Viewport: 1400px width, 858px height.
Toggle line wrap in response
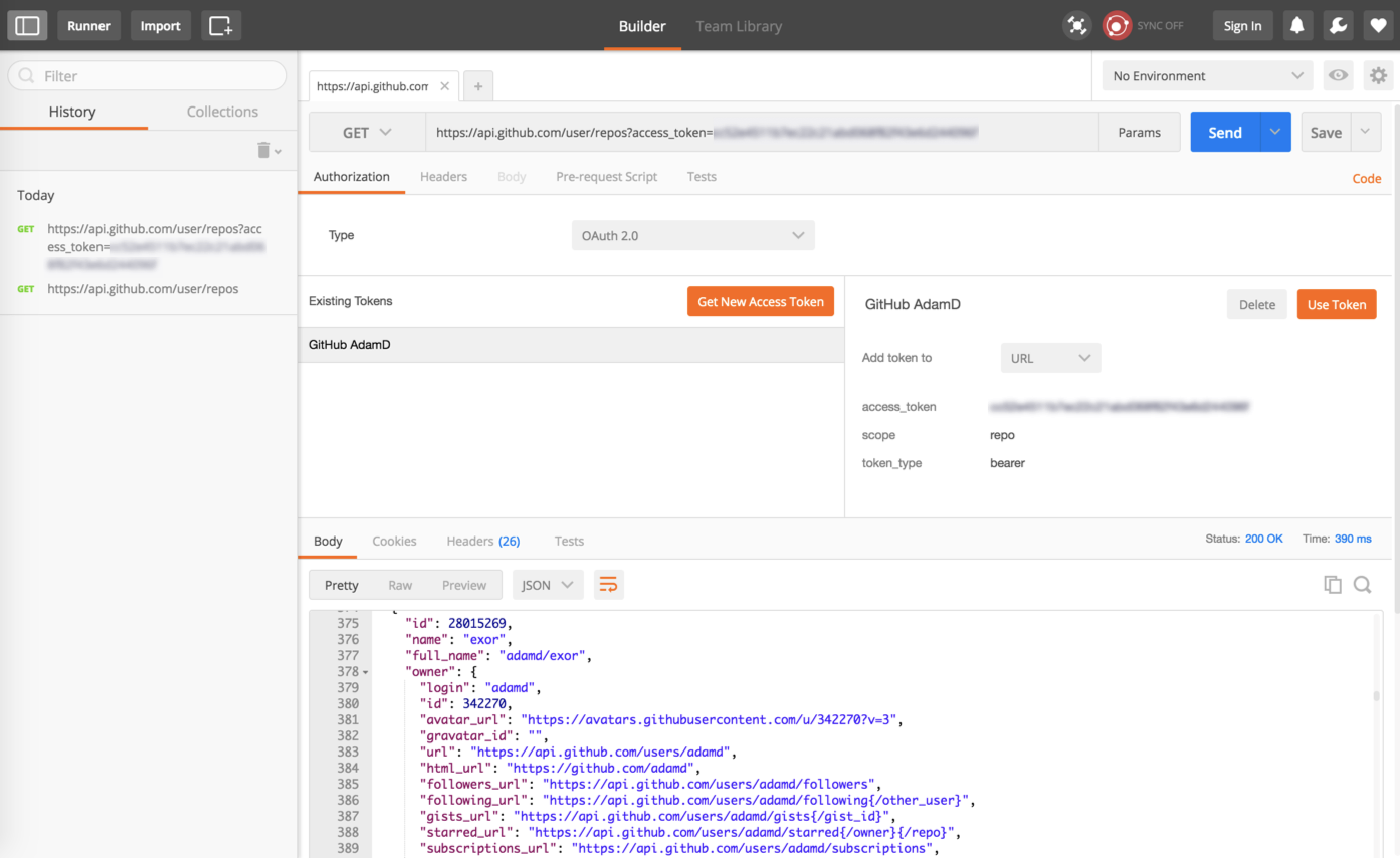608,584
